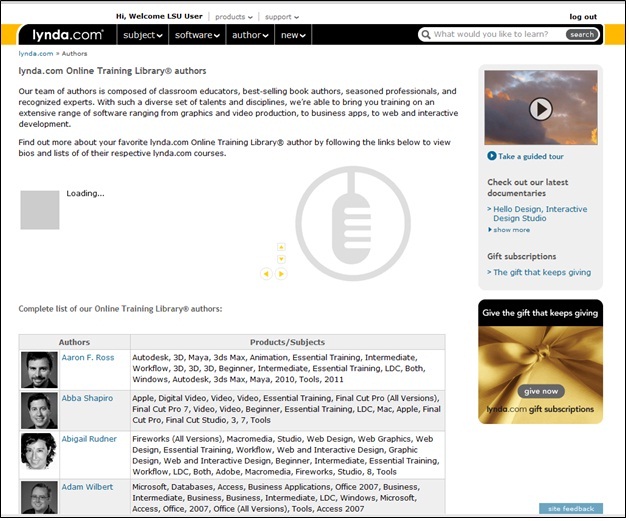Click the Products/Subjects column header

287,342
